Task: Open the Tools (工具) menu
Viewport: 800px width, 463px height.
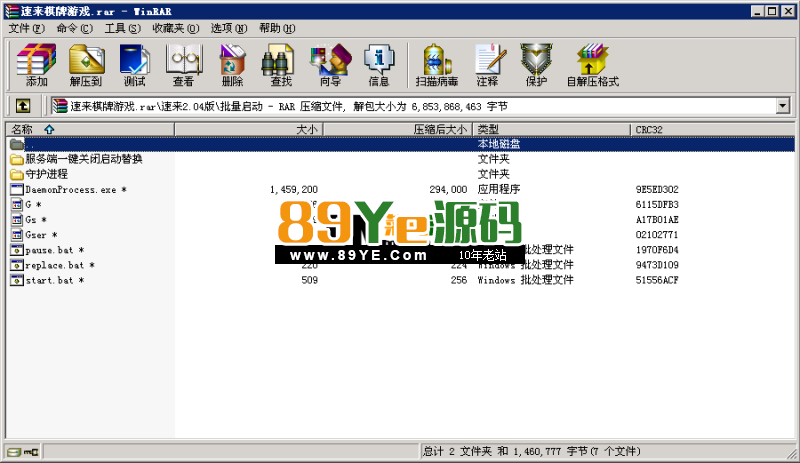Action: coord(122,28)
